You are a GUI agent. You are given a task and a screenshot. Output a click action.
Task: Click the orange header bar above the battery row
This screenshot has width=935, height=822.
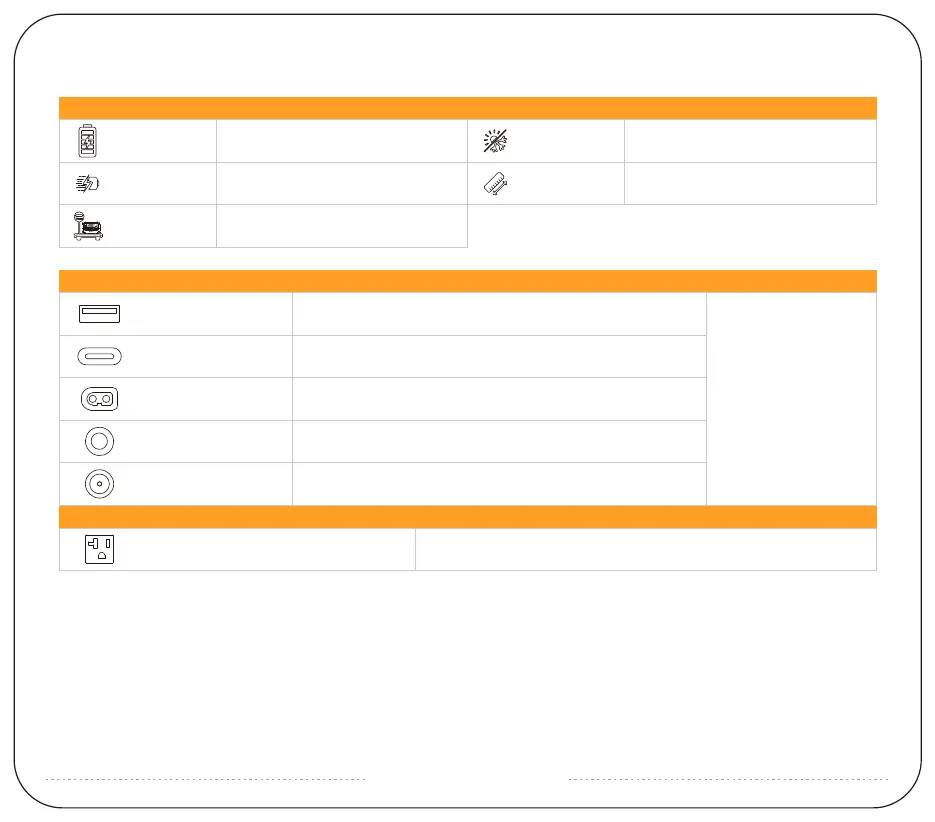pyautogui.click(x=468, y=108)
